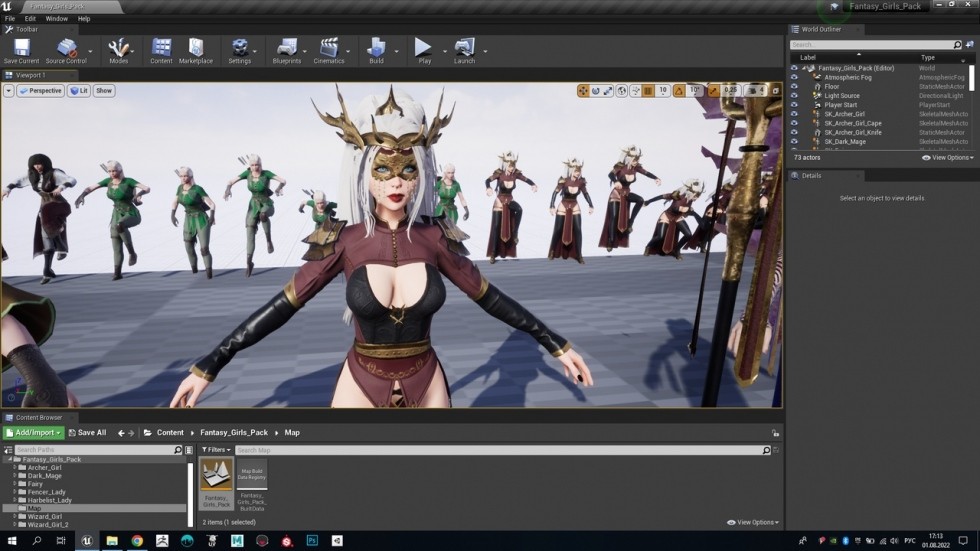Click Save All in Content Browser
This screenshot has width=980, height=551.
[x=88, y=432]
